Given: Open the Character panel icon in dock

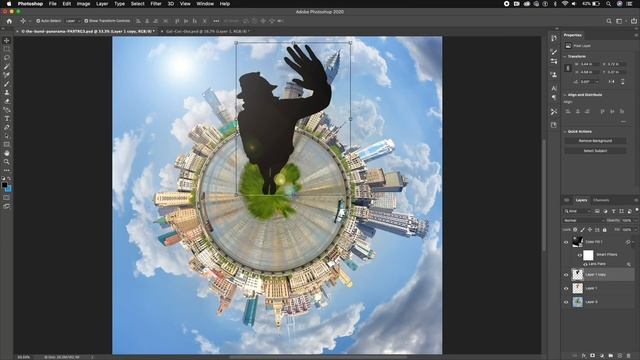Looking at the screenshot, I should [554, 88].
